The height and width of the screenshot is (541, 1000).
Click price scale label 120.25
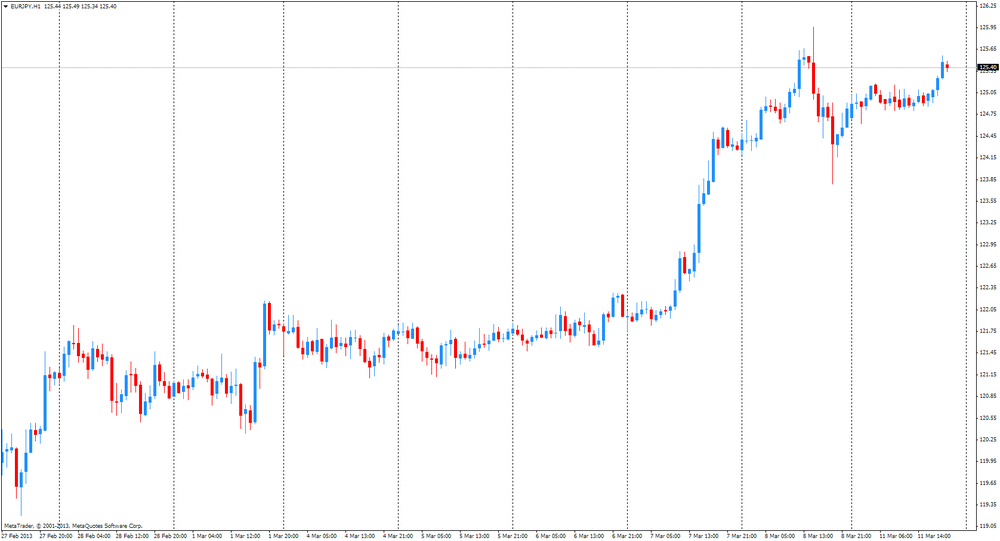988,439
